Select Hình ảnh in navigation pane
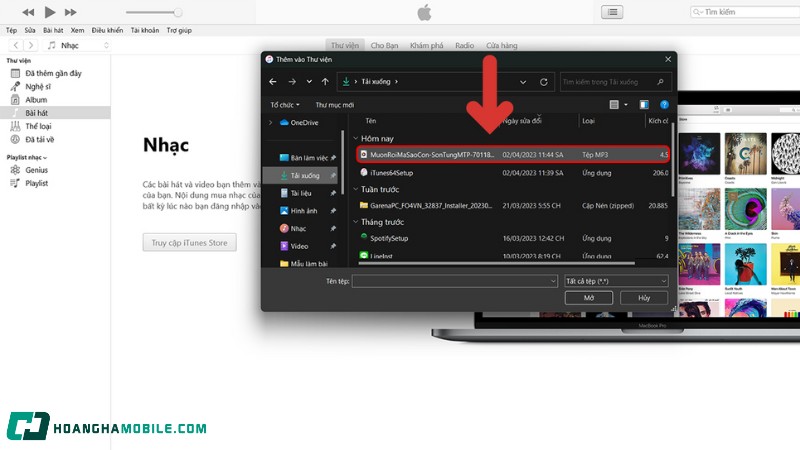This screenshot has height=450, width=800. [x=304, y=211]
